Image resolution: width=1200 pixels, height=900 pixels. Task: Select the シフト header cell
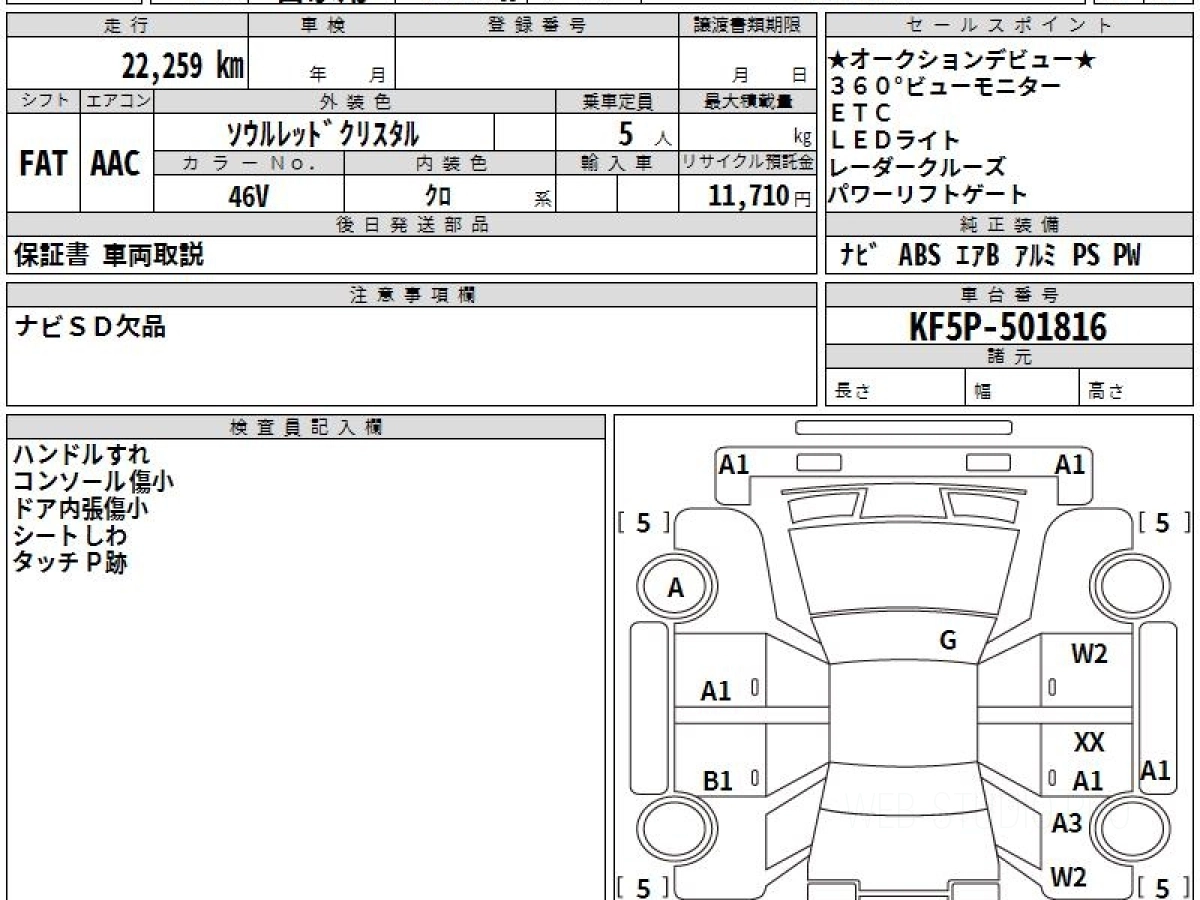(x=43, y=101)
